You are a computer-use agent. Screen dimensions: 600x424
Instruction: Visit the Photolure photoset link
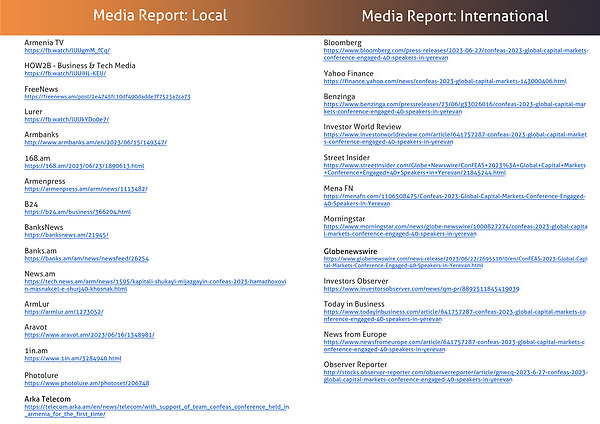[87, 383]
